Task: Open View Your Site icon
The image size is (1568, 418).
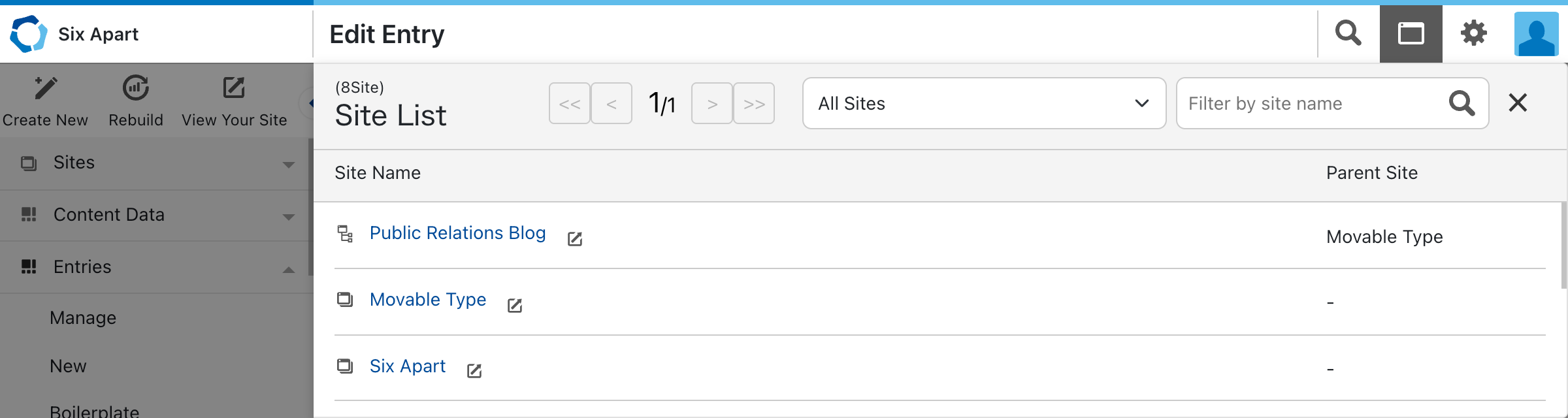Action: [x=233, y=88]
